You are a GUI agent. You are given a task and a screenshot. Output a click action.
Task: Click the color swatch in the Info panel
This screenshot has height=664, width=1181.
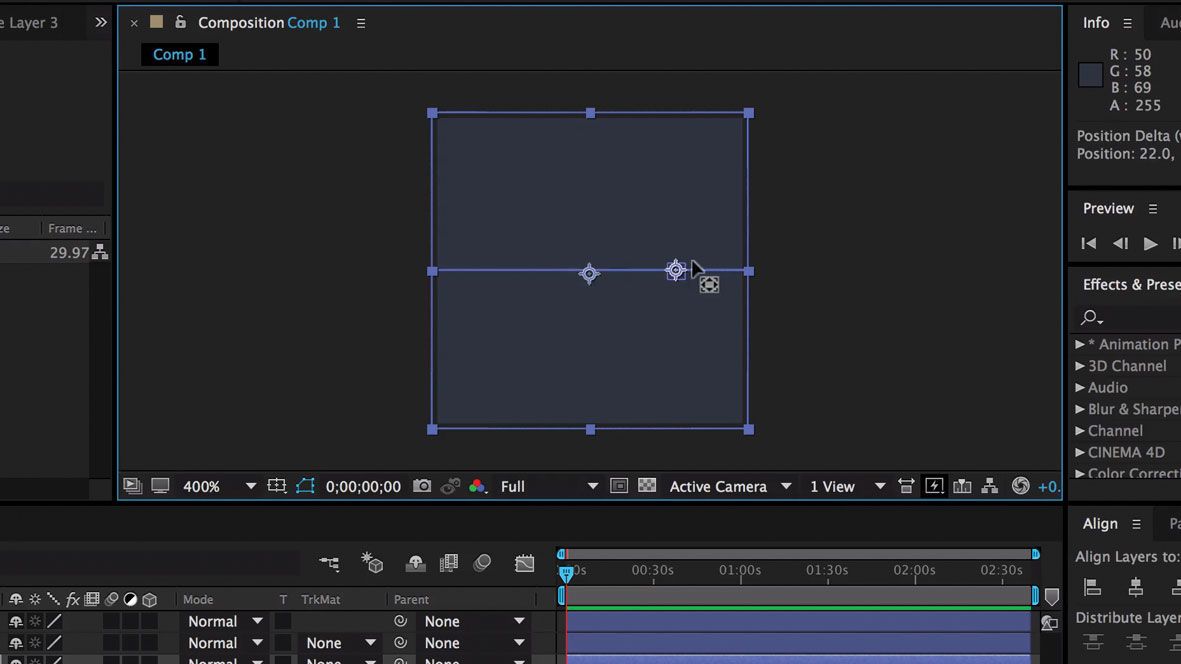click(x=1089, y=74)
